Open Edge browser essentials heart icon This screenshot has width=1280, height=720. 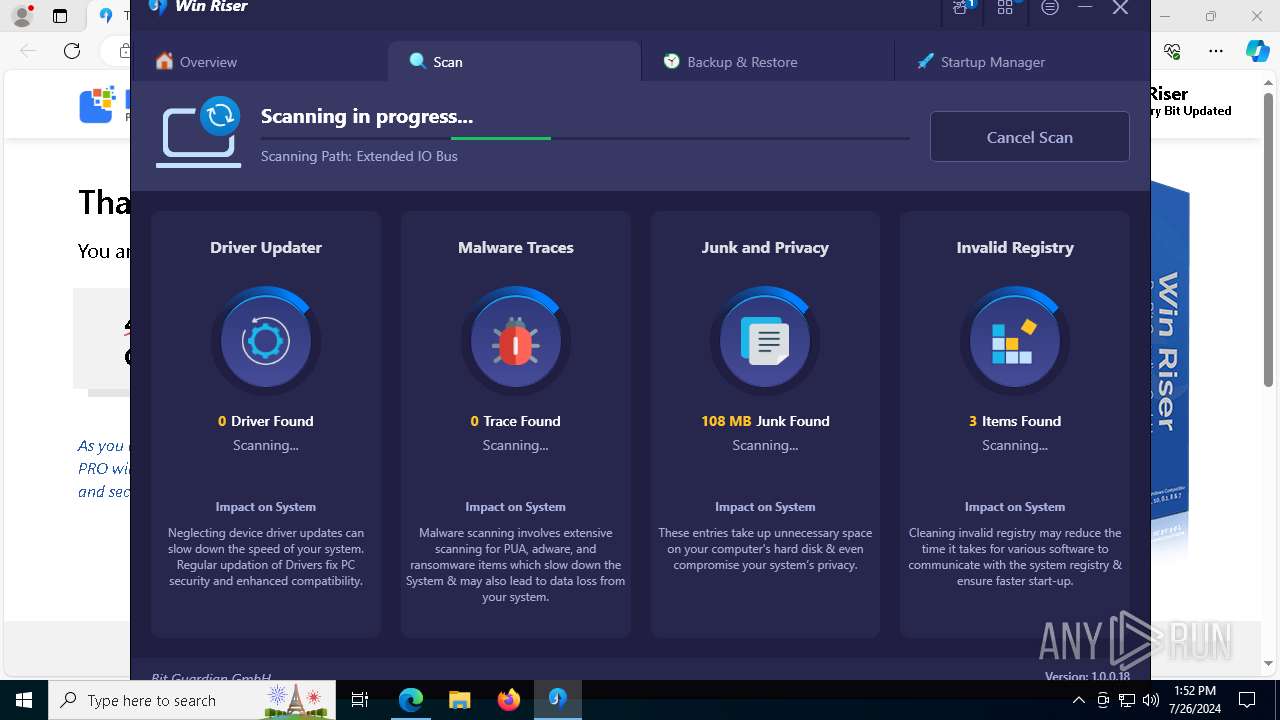point(1172,51)
